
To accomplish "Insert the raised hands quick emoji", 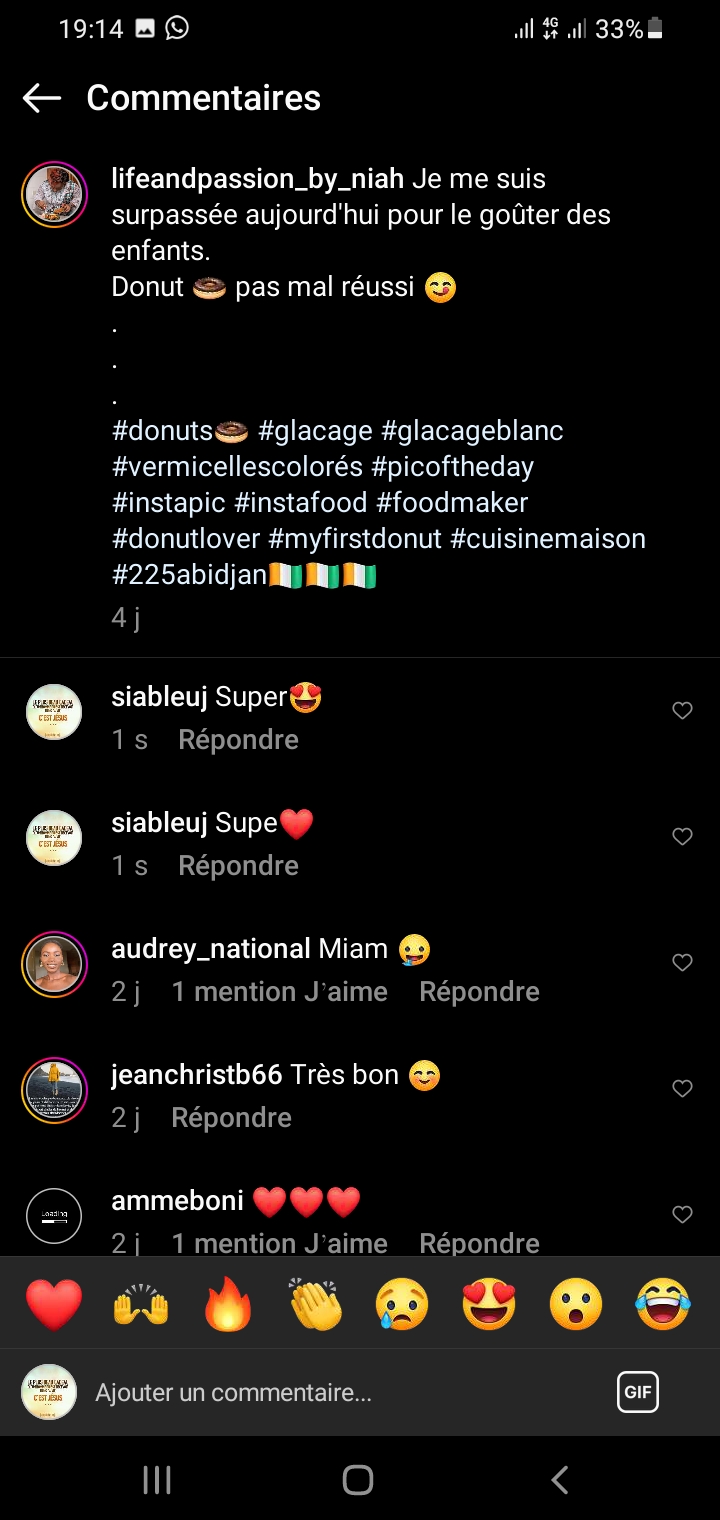I will (x=141, y=1305).
